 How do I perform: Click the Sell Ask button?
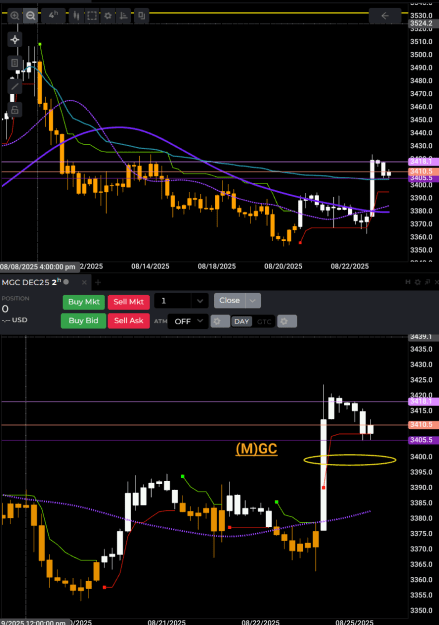pyautogui.click(x=128, y=320)
